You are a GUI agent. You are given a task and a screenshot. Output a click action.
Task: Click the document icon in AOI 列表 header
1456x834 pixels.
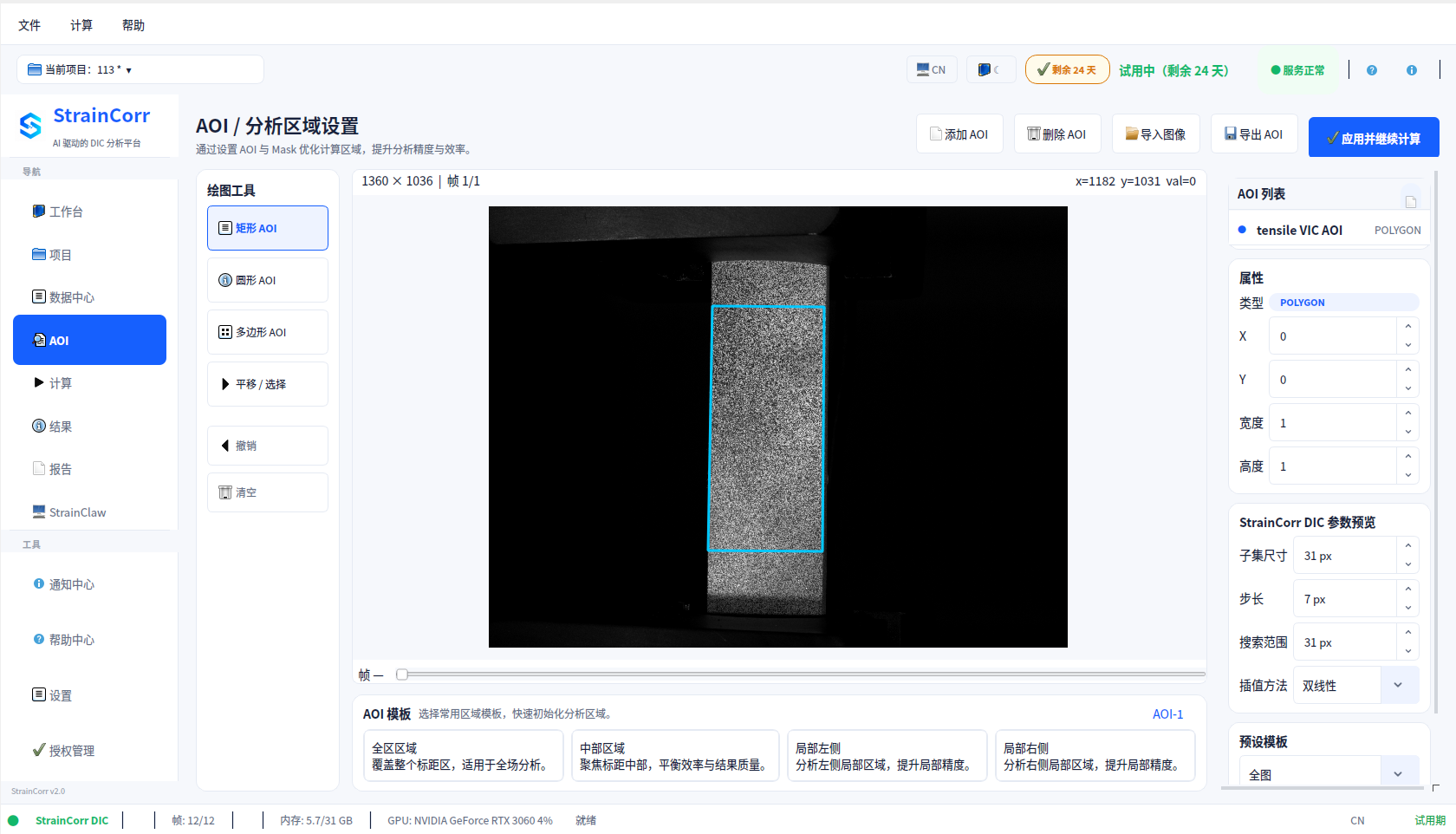pos(1411,201)
